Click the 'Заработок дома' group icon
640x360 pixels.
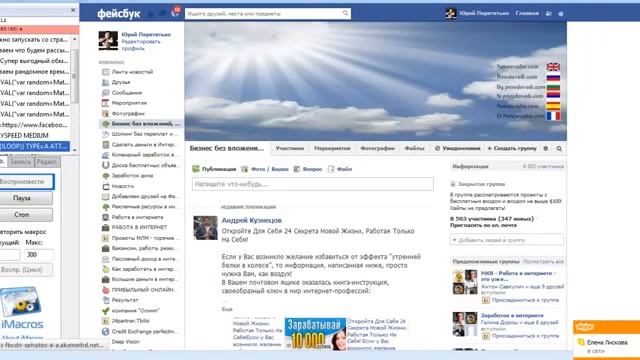click(x=105, y=176)
